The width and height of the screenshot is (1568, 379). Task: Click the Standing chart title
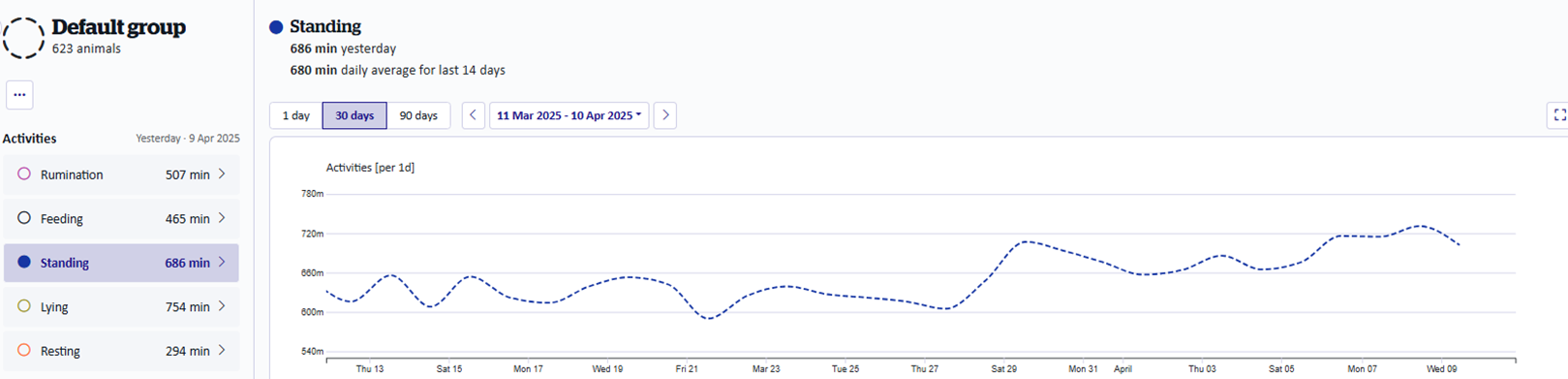[325, 27]
